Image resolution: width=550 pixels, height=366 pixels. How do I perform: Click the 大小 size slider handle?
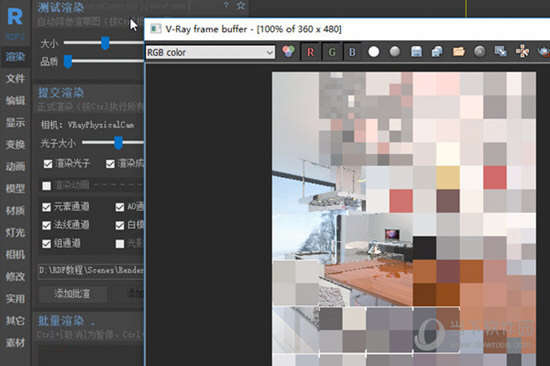point(105,43)
